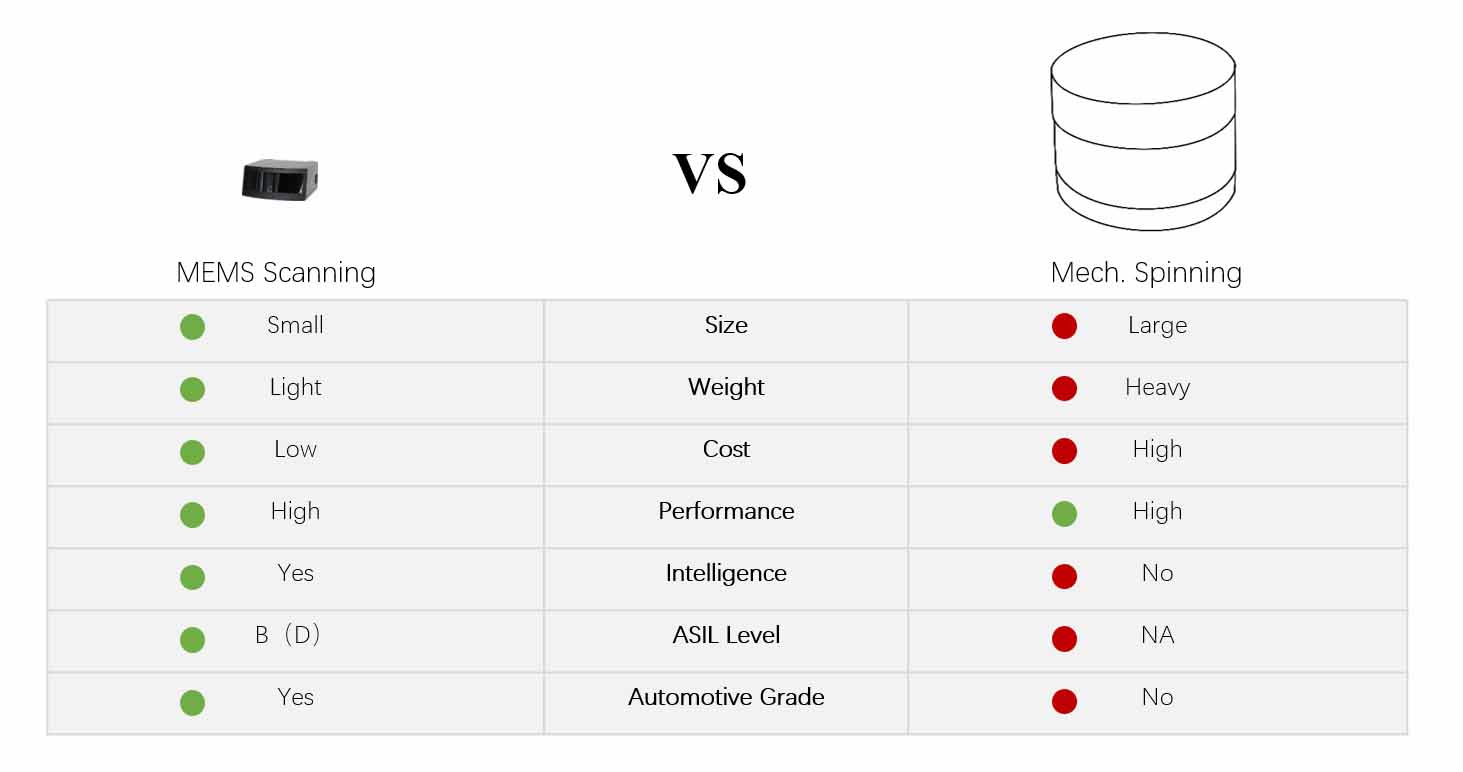Click the large VS text

(710, 174)
